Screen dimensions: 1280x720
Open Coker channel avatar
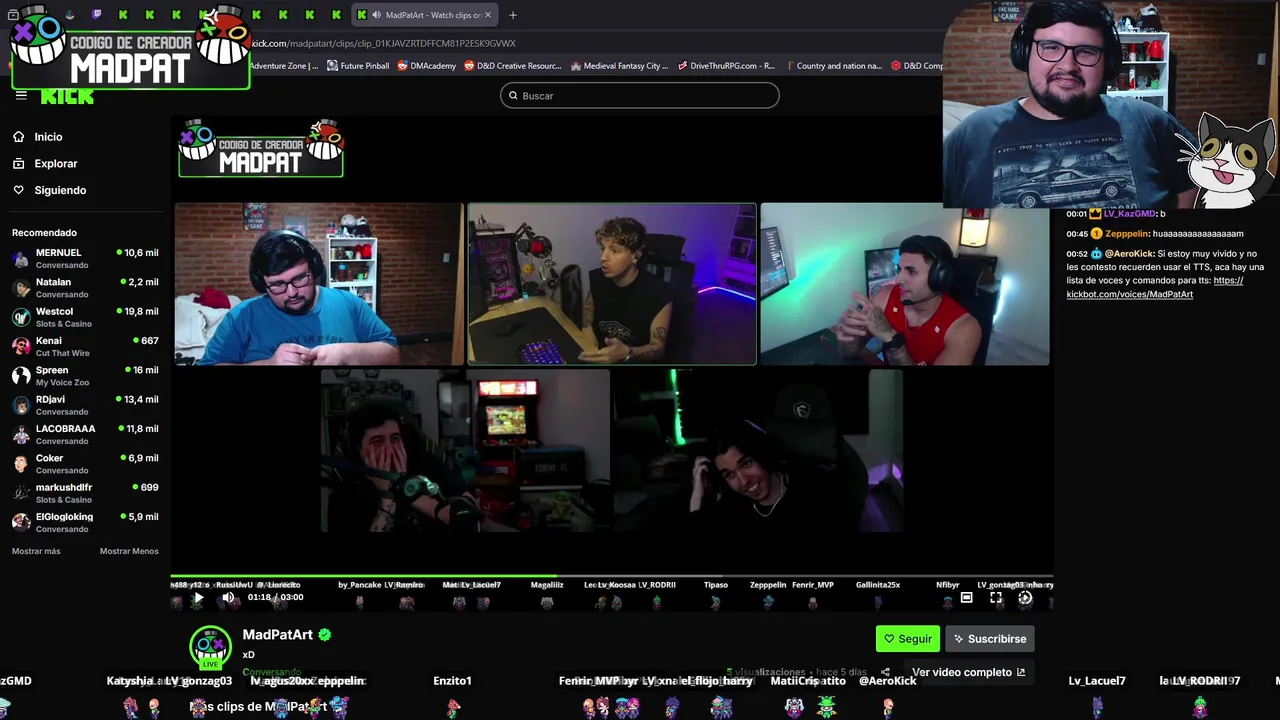[x=21, y=464]
